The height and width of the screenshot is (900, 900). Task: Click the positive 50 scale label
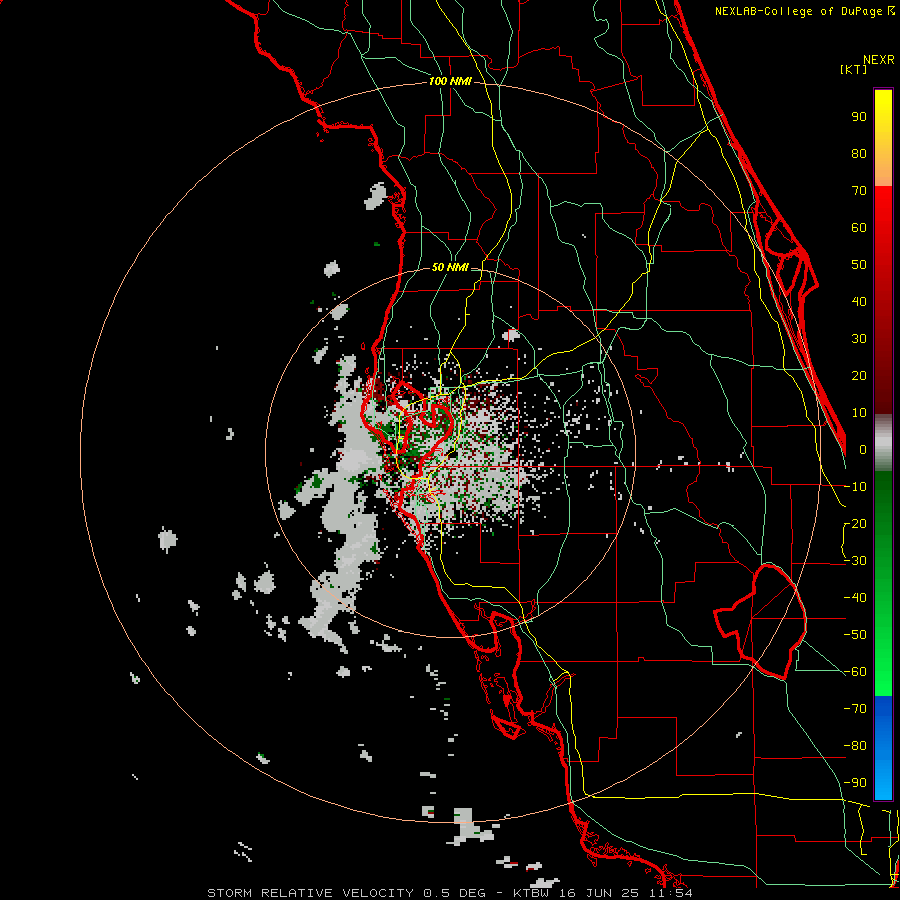coord(859,265)
